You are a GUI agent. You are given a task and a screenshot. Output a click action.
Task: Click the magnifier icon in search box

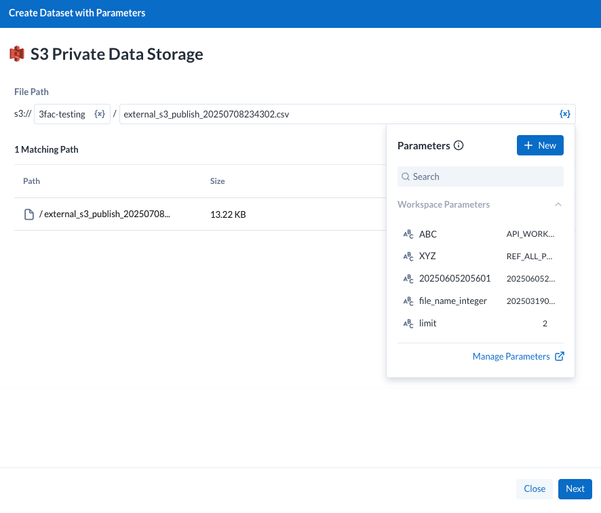click(x=406, y=176)
